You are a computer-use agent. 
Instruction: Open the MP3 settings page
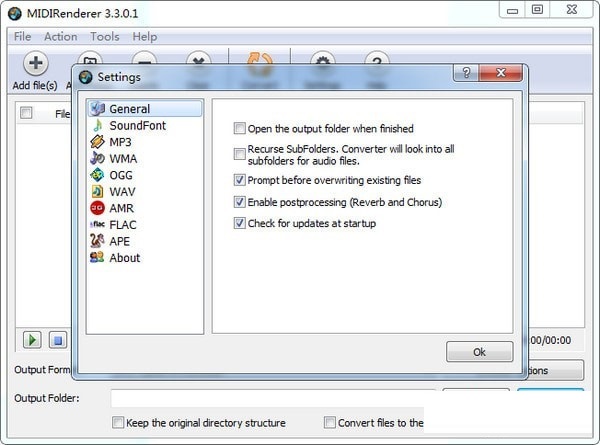[x=120, y=142]
